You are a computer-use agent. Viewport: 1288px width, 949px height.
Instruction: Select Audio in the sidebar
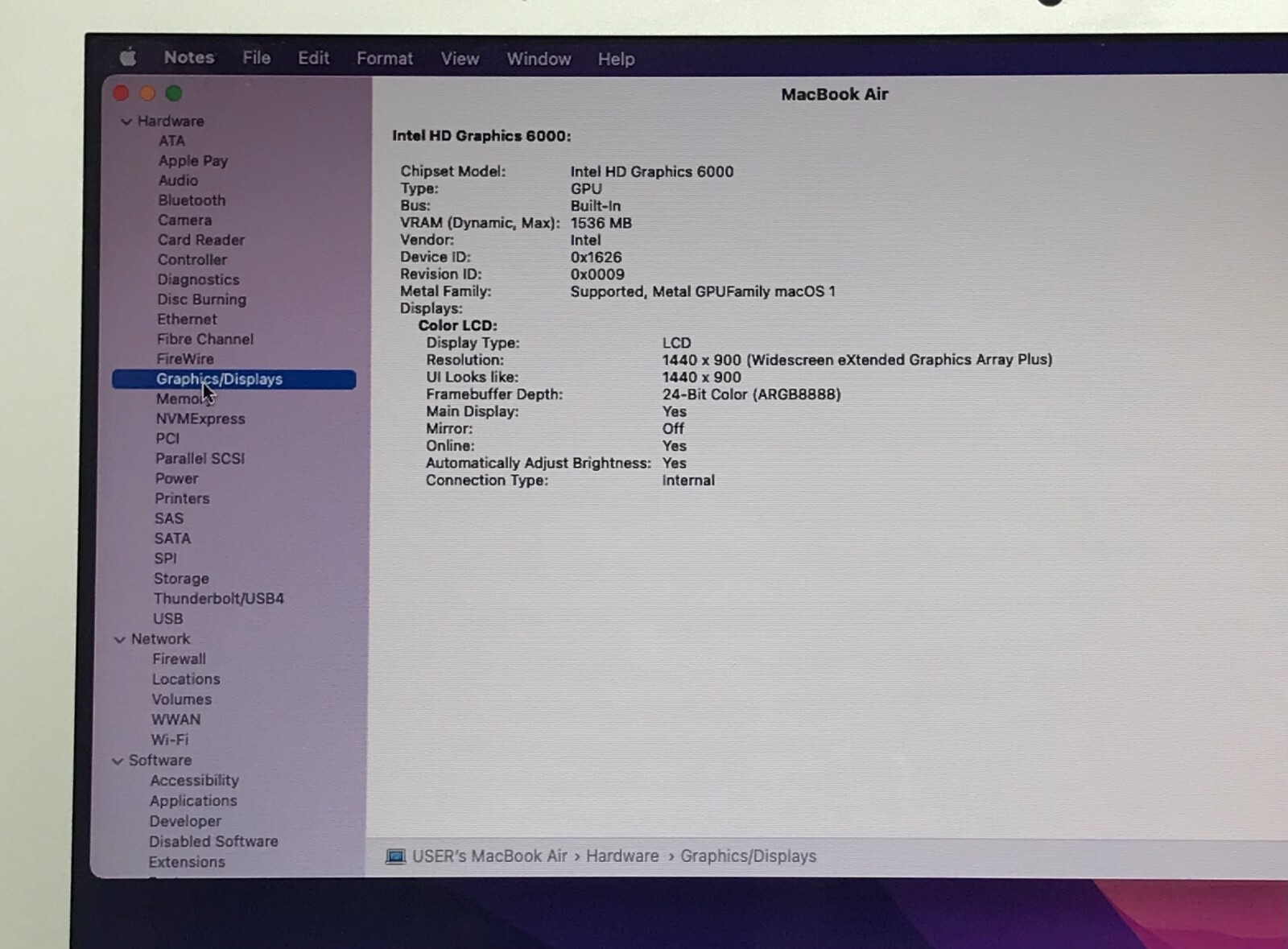coord(178,180)
